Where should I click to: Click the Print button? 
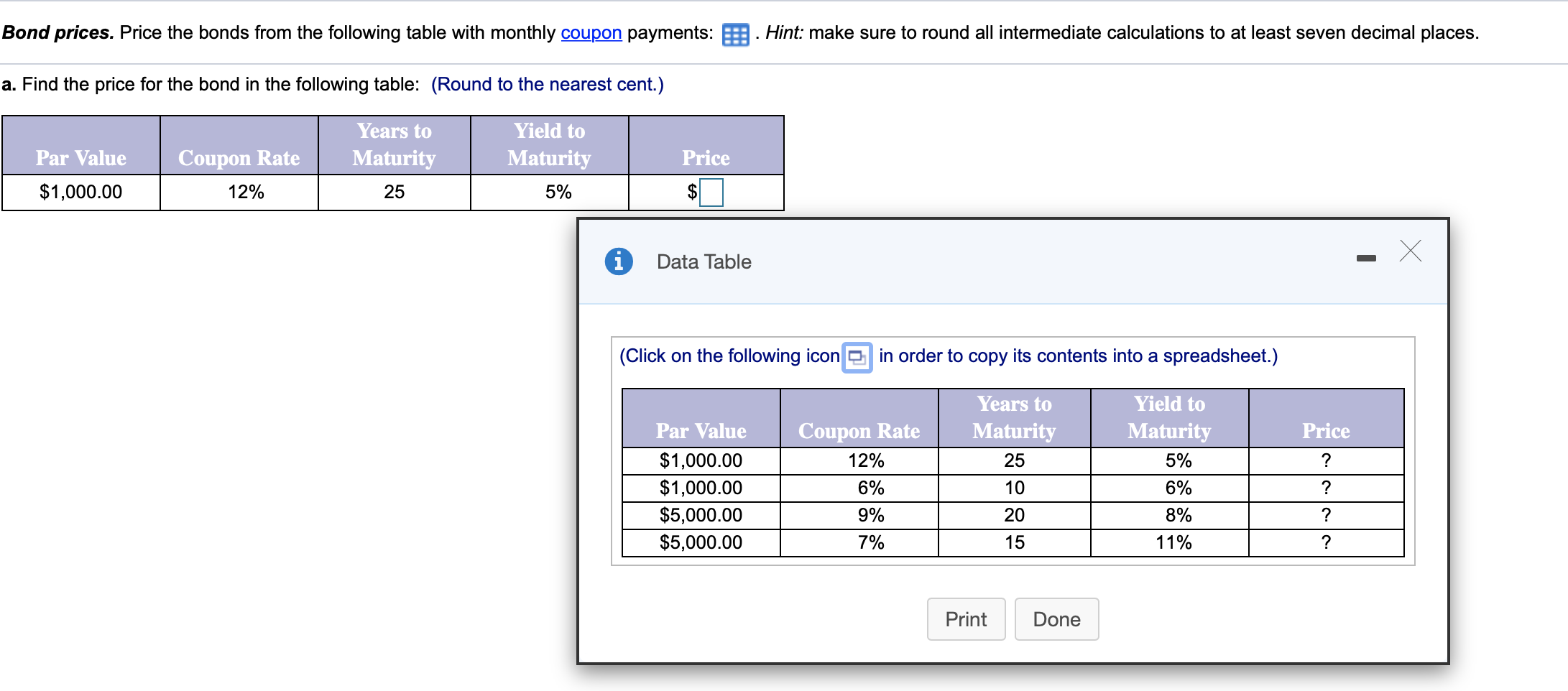(x=966, y=619)
